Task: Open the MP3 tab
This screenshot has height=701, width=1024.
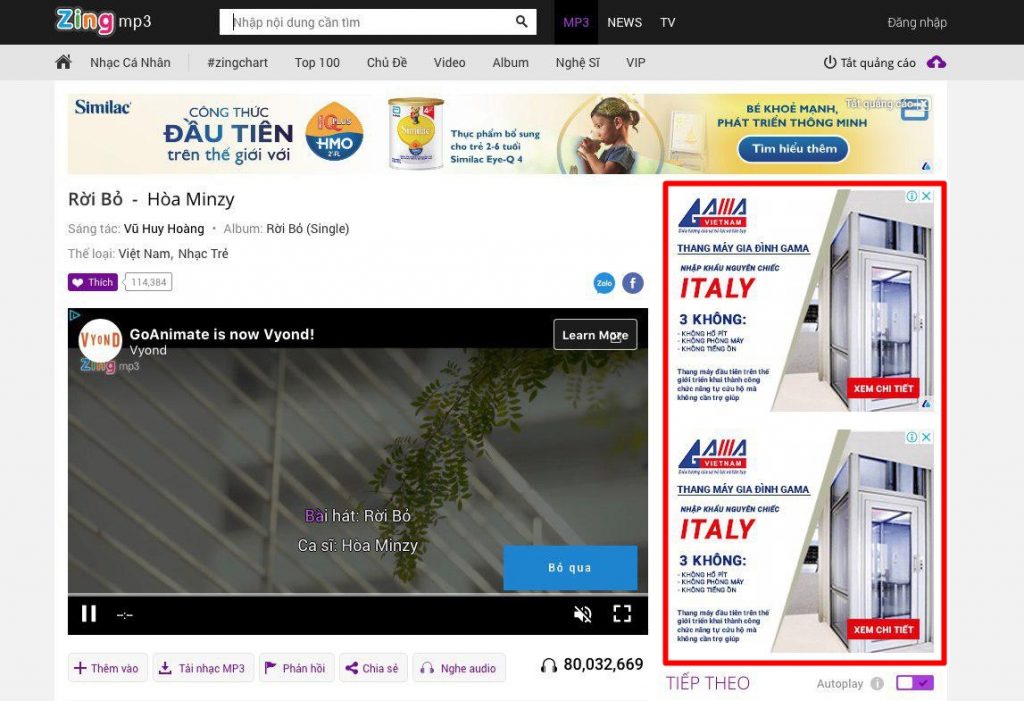Action: (x=576, y=22)
